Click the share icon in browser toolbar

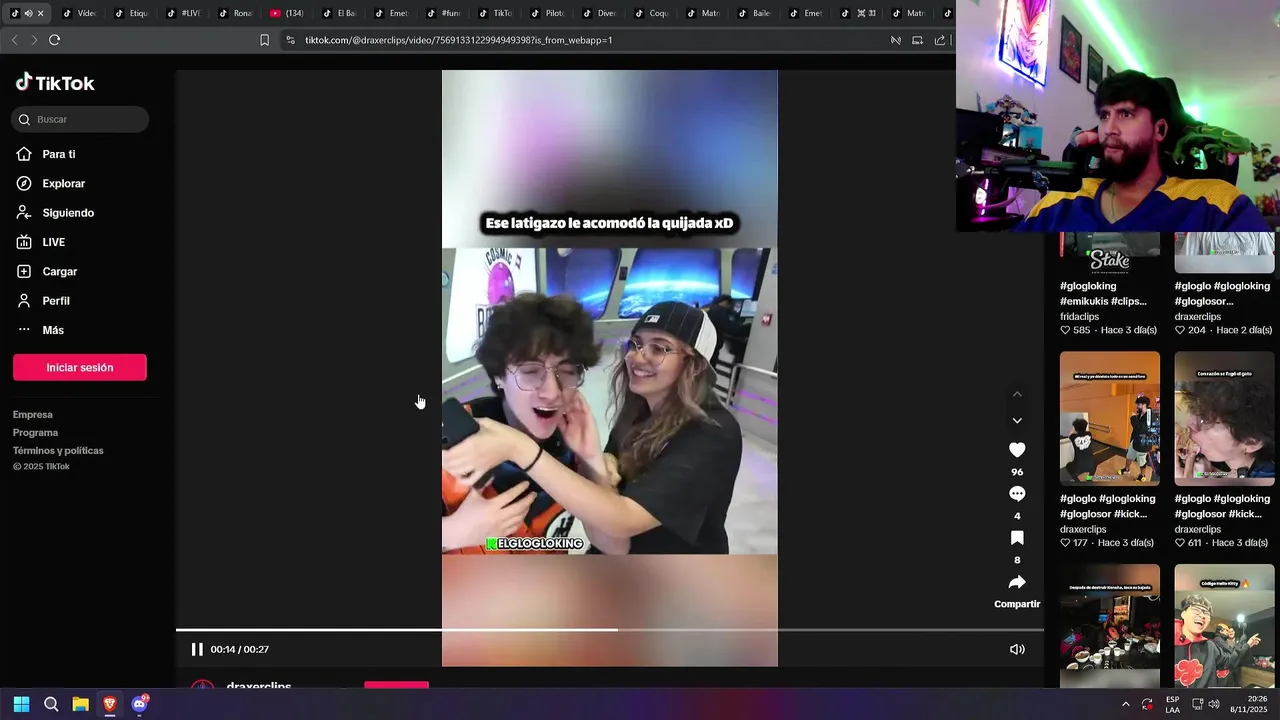(940, 40)
